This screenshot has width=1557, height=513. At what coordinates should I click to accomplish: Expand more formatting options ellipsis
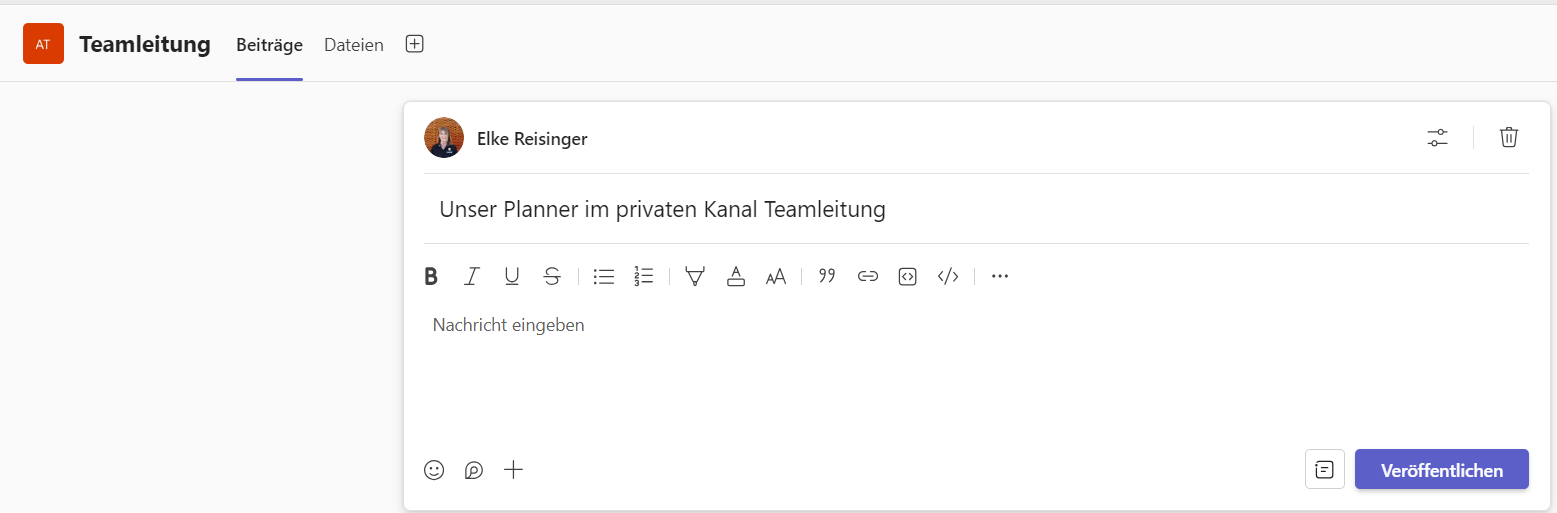(x=1000, y=277)
